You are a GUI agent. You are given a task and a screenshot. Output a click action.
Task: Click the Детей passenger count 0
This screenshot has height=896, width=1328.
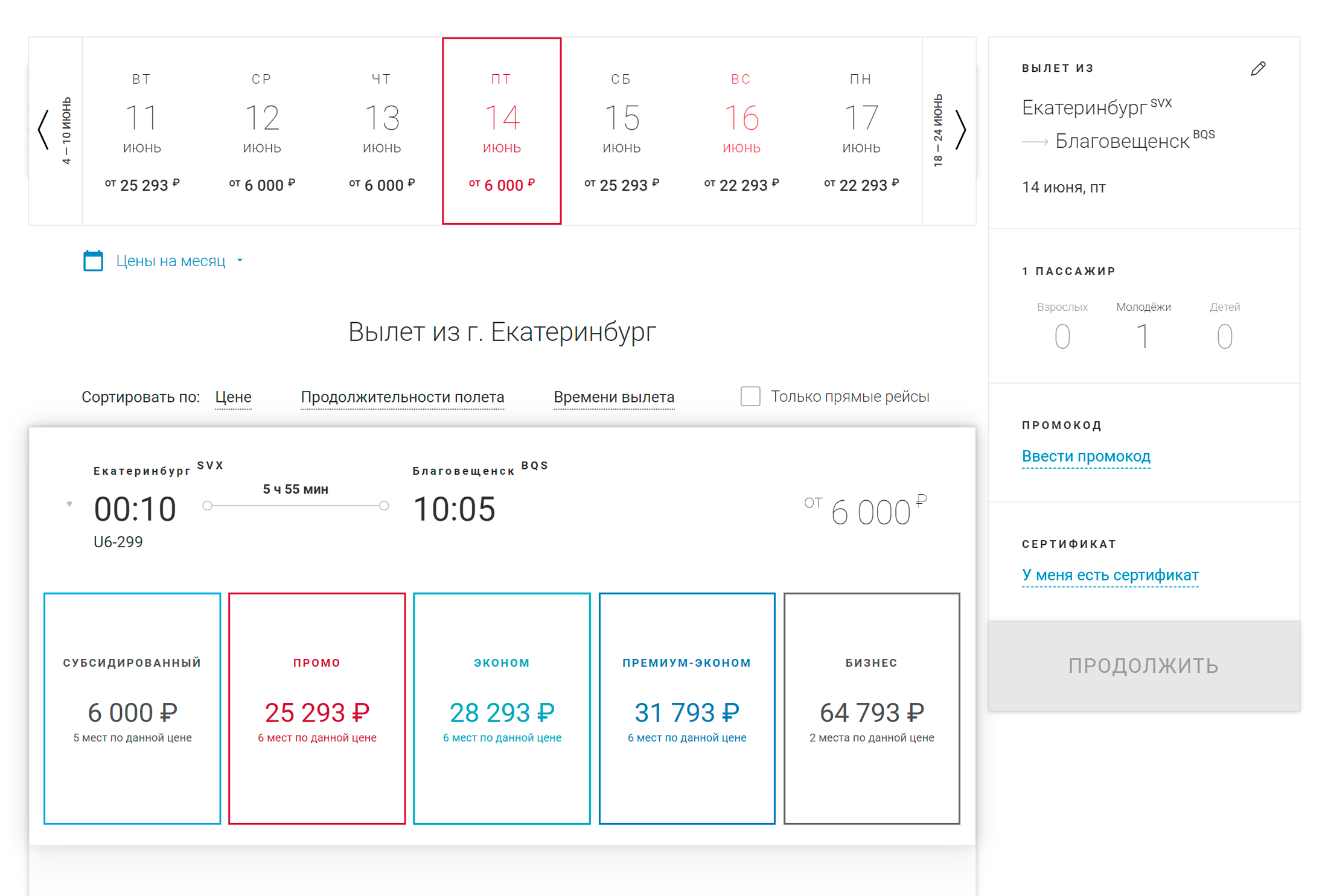click(1224, 336)
